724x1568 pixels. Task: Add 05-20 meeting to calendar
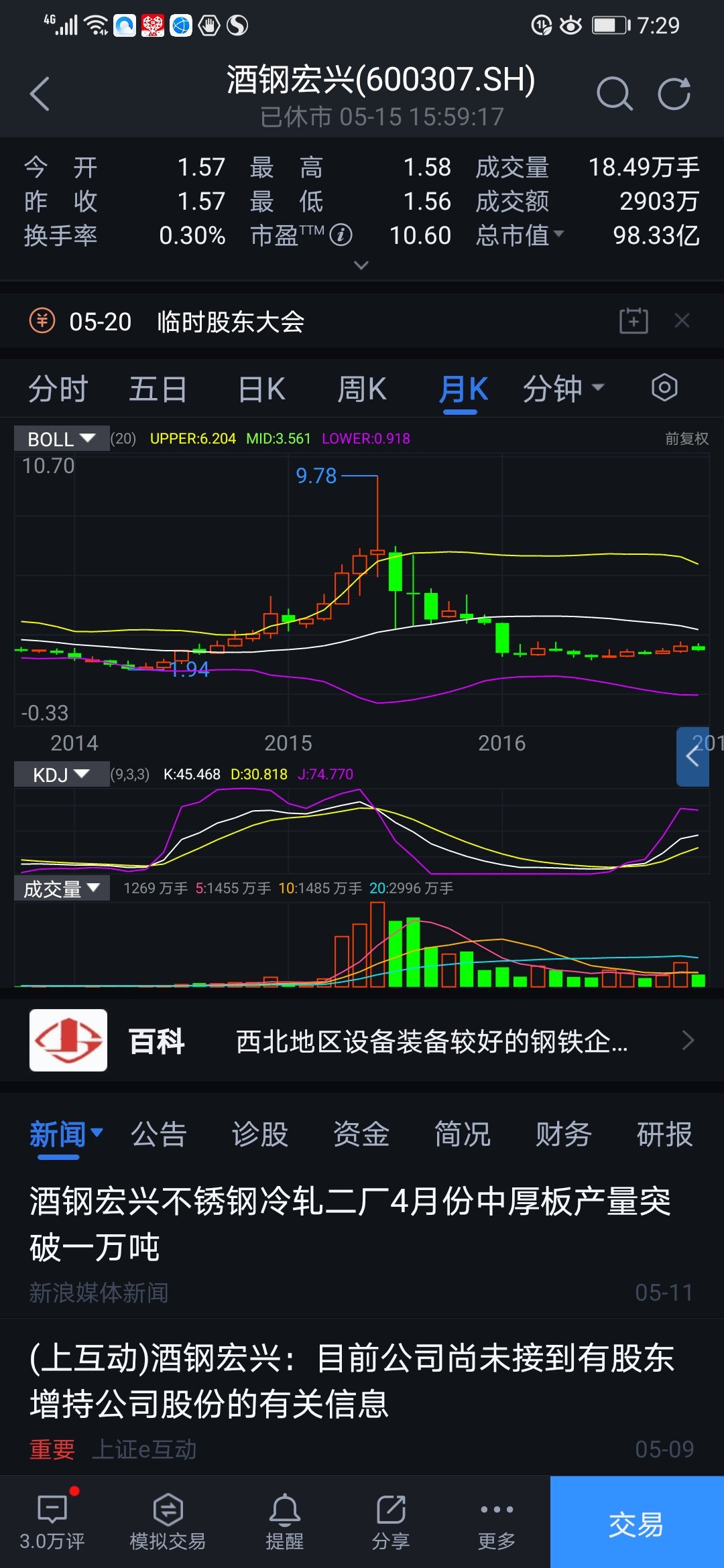pos(633,321)
